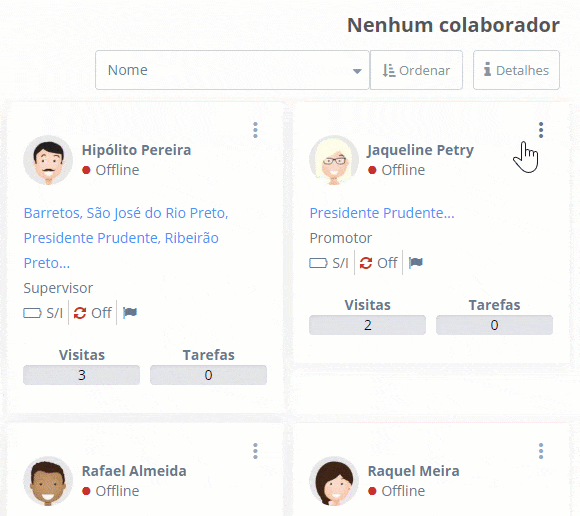
Task: Click the flag icon on Hipólito Pereira's card
Action: (130, 313)
